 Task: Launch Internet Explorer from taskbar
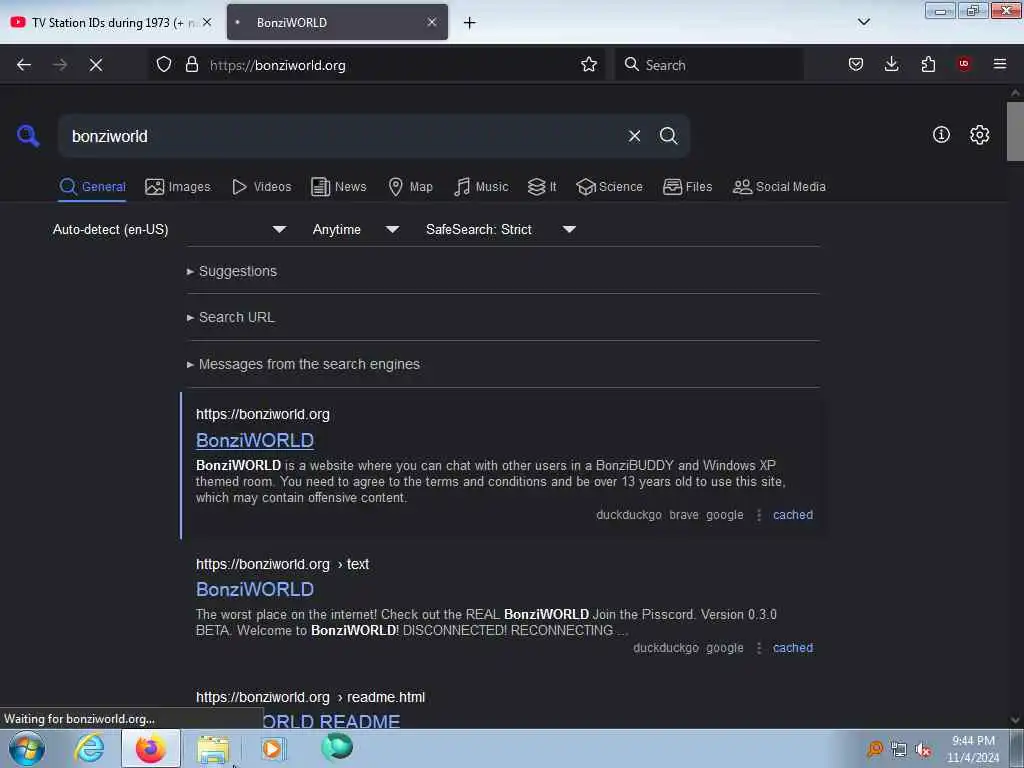coord(89,748)
